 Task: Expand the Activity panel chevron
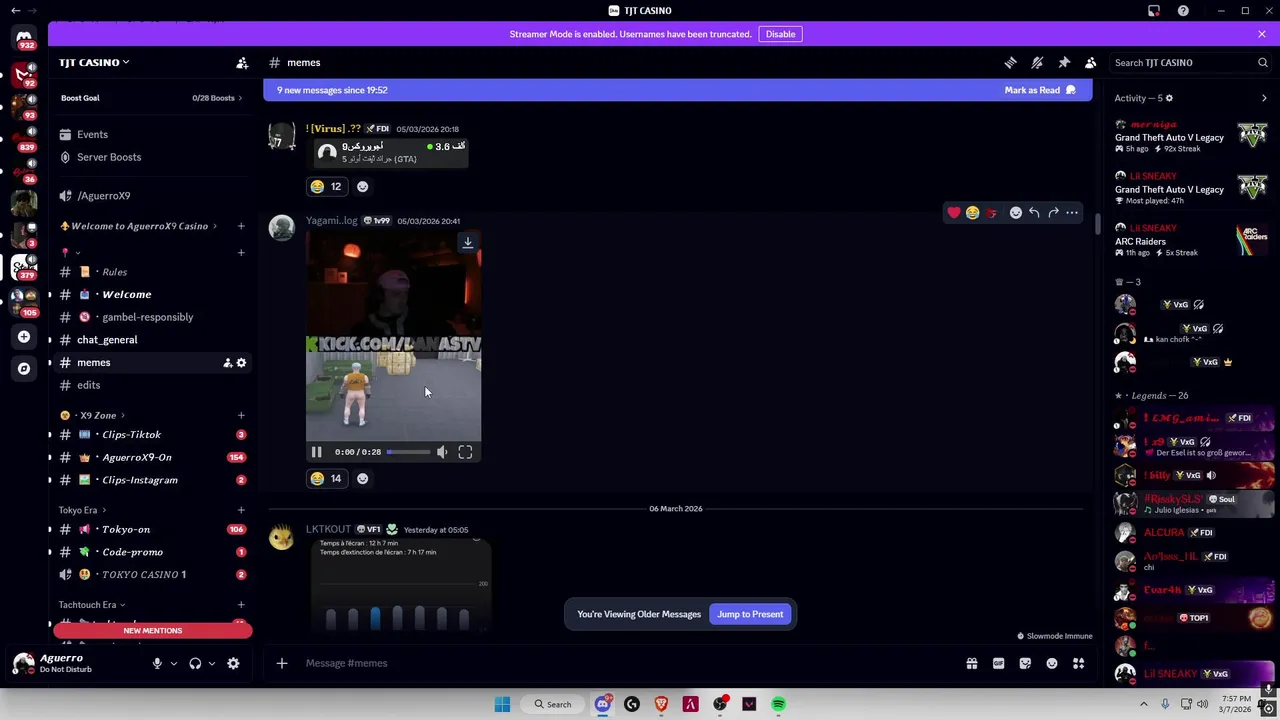(1264, 98)
